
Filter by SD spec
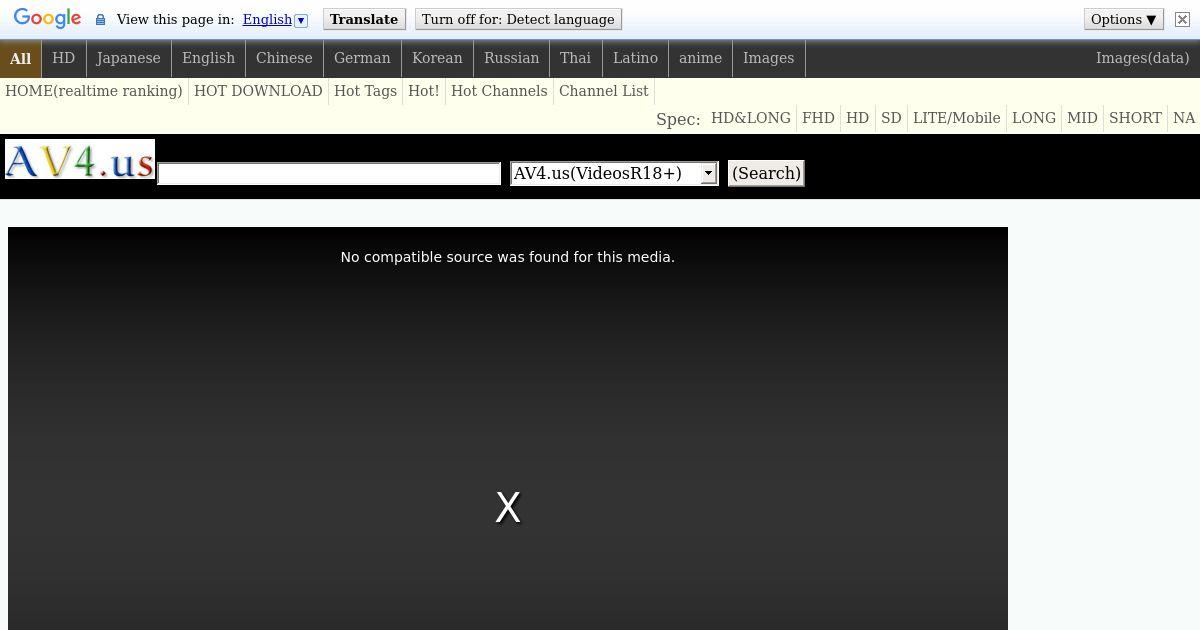pos(891,118)
